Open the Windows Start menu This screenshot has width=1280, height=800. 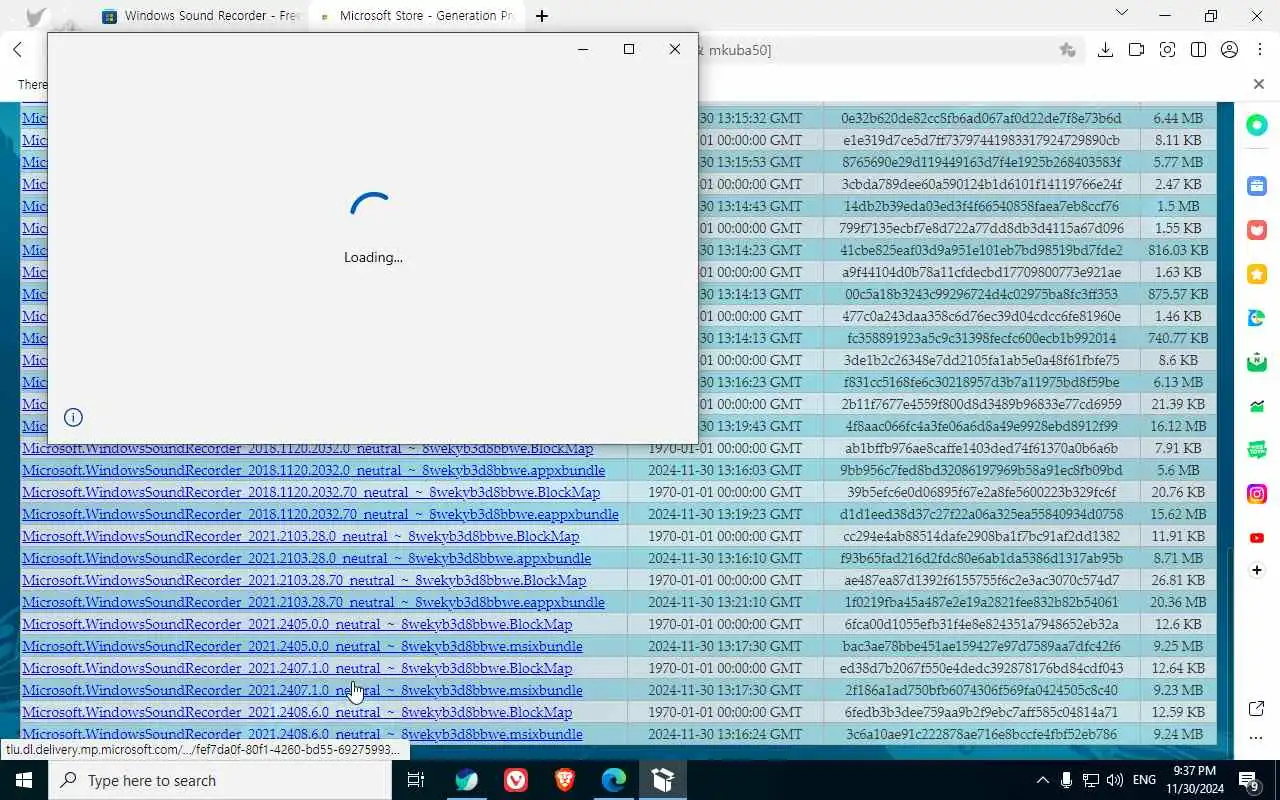(x=24, y=780)
